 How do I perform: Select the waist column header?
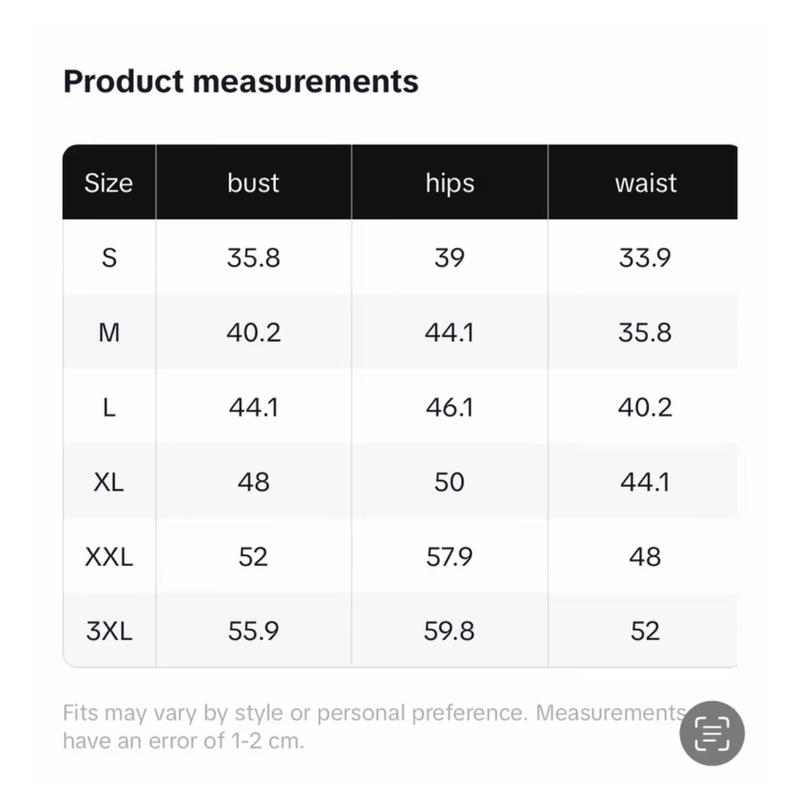click(645, 183)
